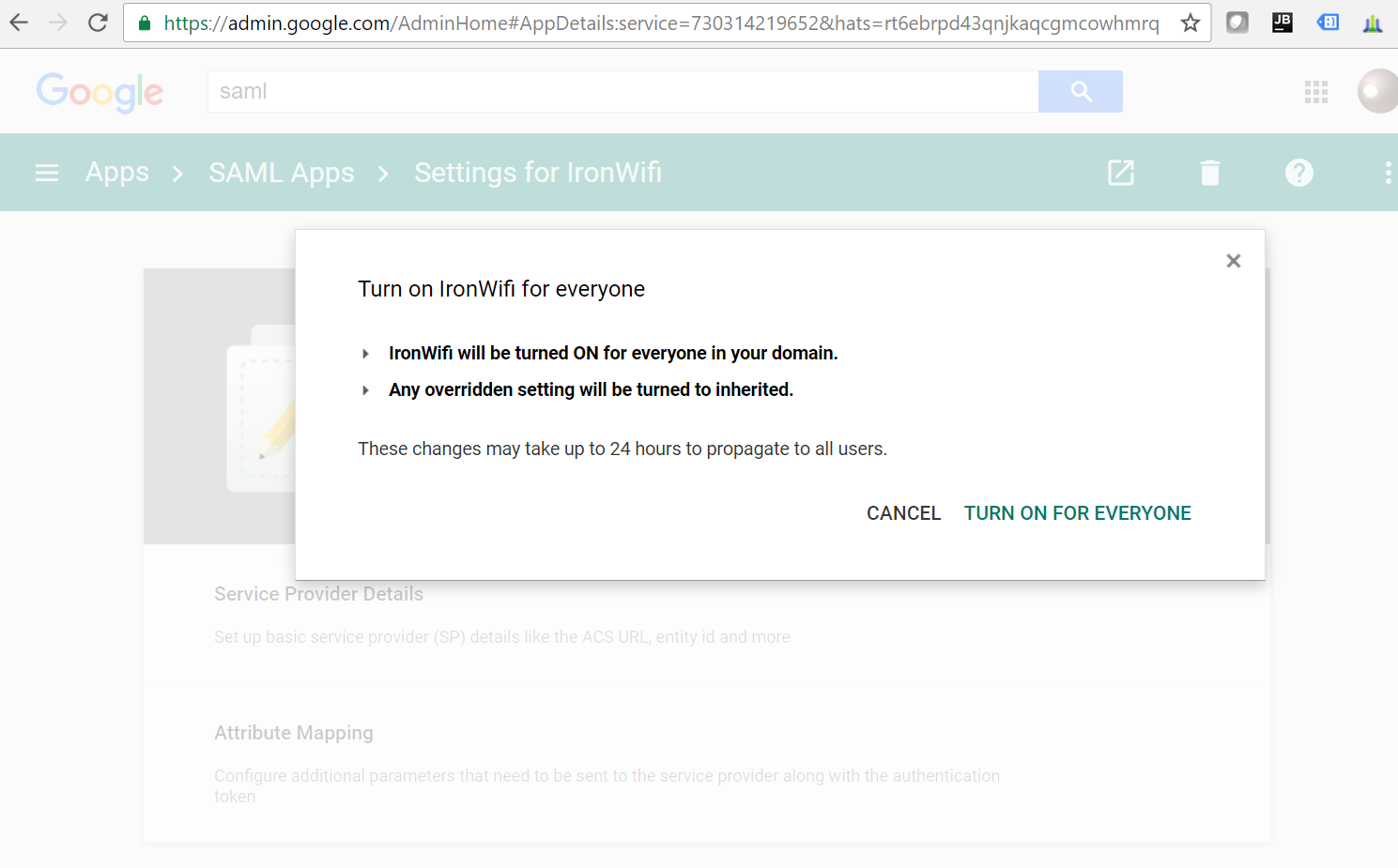Navigate to Apps in the breadcrumb

pos(116,172)
